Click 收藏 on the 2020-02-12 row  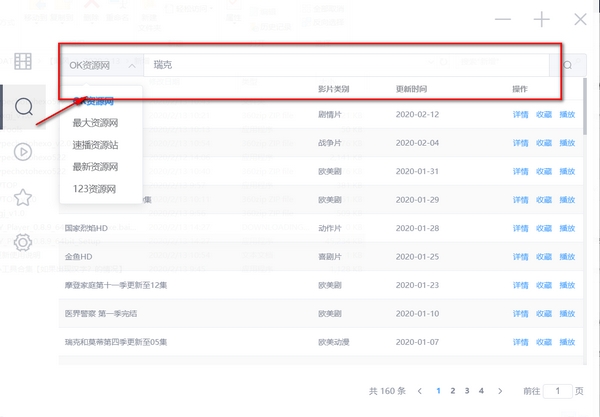tap(544, 114)
